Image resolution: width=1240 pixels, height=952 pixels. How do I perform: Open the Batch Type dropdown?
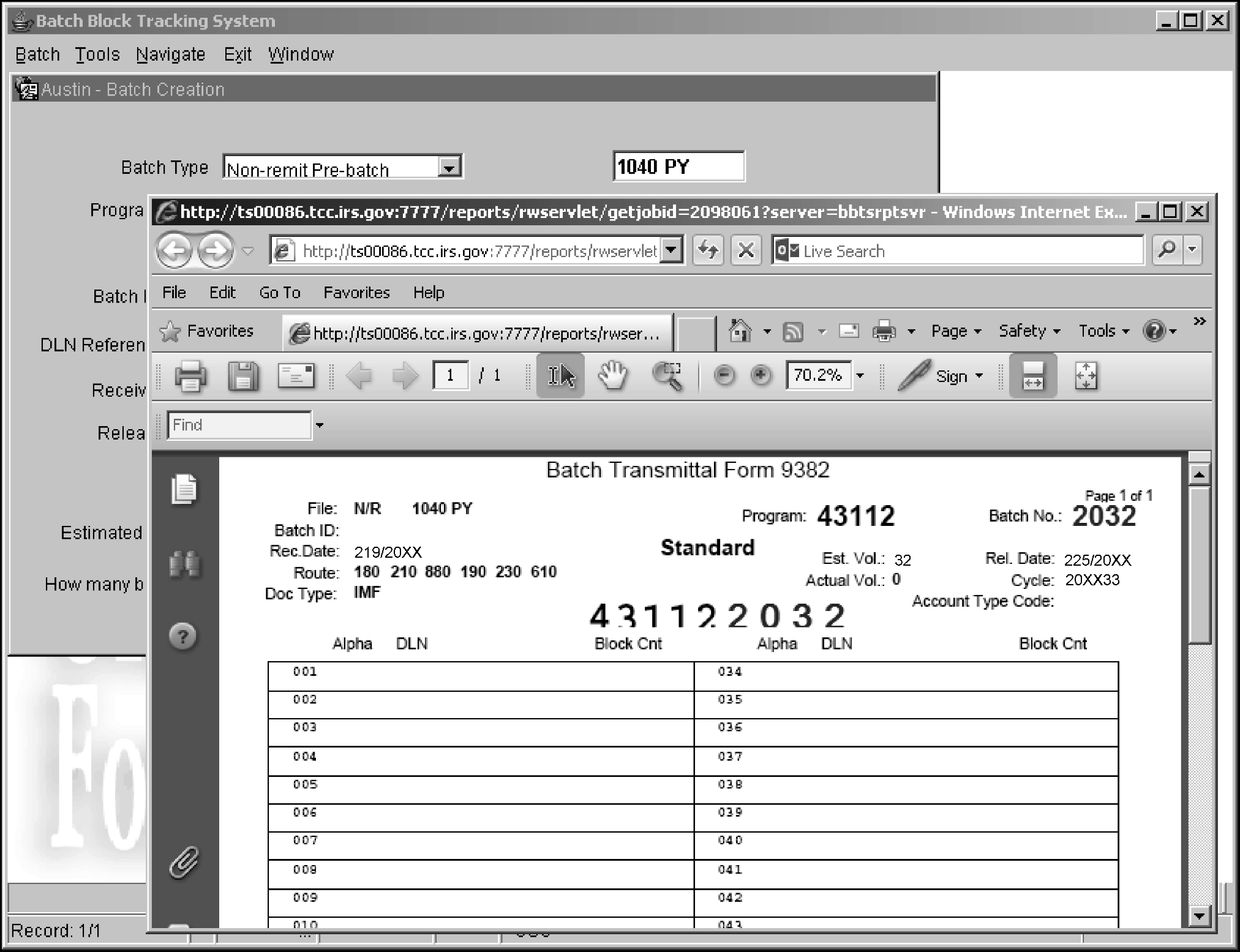point(449,168)
